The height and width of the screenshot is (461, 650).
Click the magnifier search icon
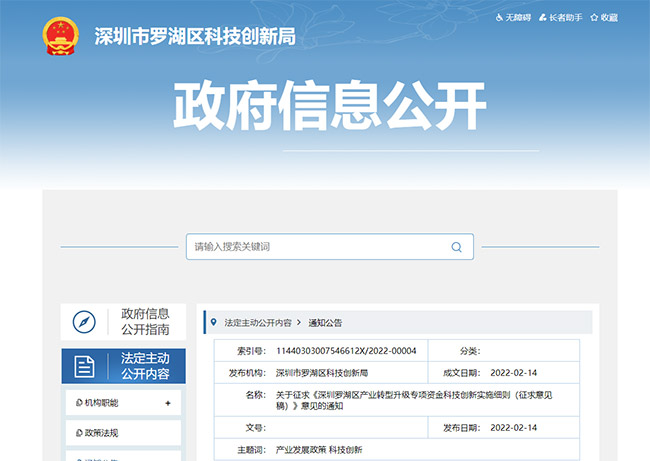tap(456, 247)
